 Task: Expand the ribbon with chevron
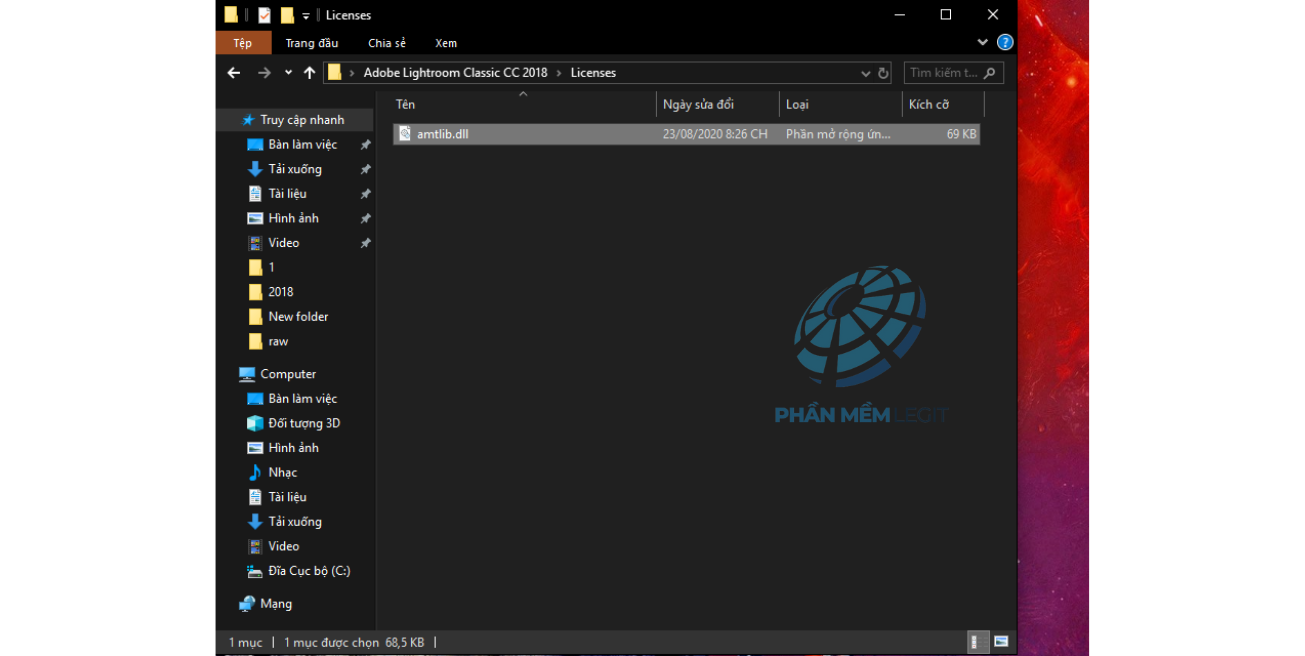982,43
